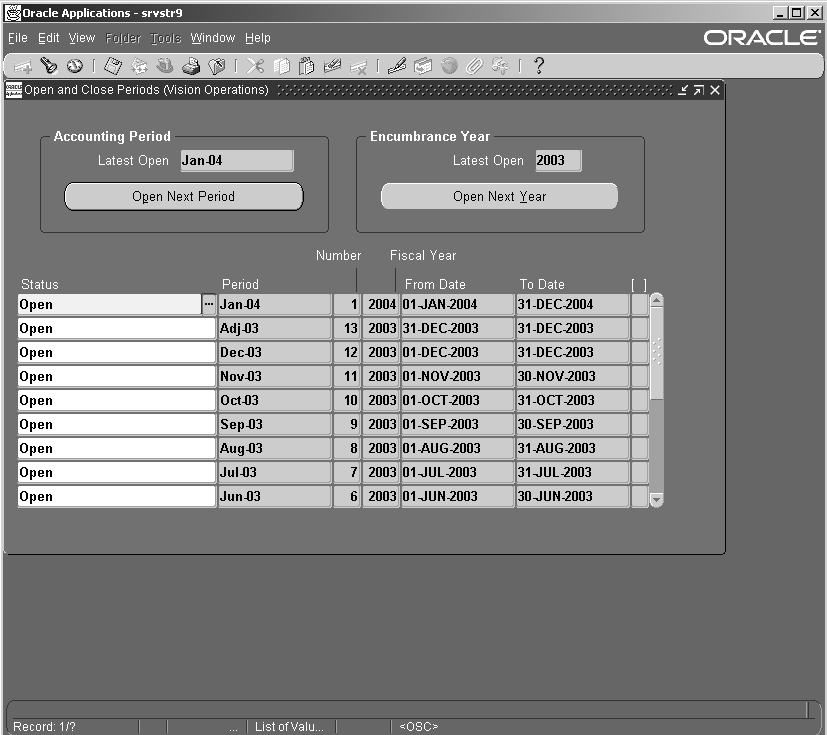The width and height of the screenshot is (827, 735).
Task: Click the Folder Tools icon
Action: click(x=500, y=66)
